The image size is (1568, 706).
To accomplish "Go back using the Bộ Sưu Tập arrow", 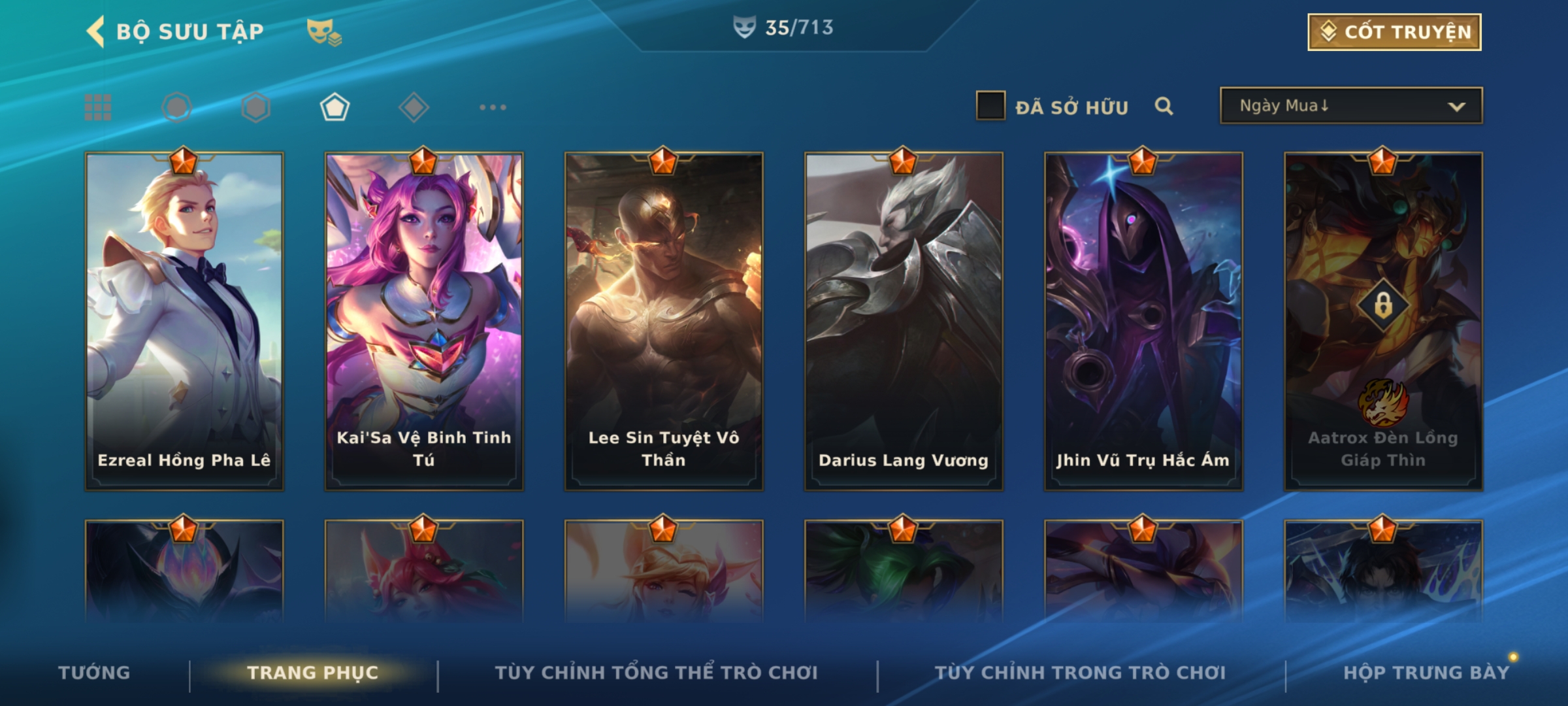I will click(x=96, y=31).
